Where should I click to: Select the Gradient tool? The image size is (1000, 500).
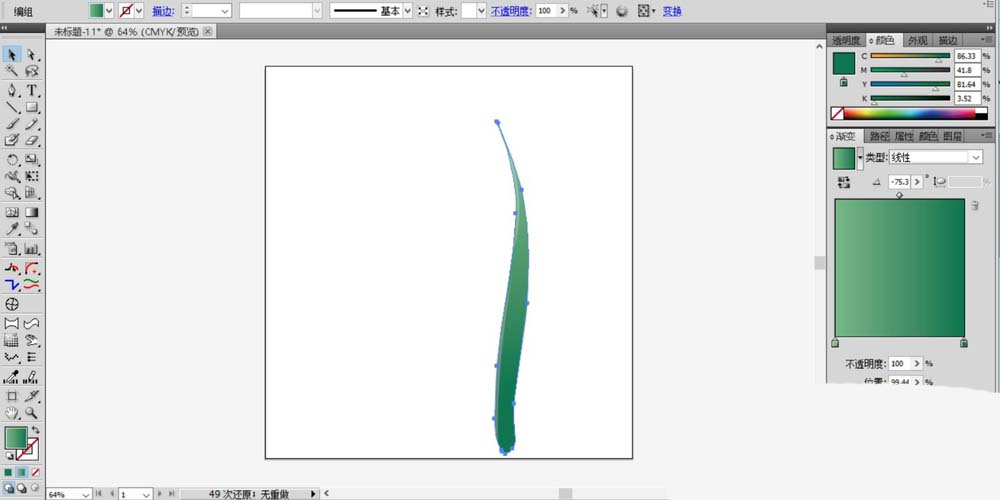32,212
